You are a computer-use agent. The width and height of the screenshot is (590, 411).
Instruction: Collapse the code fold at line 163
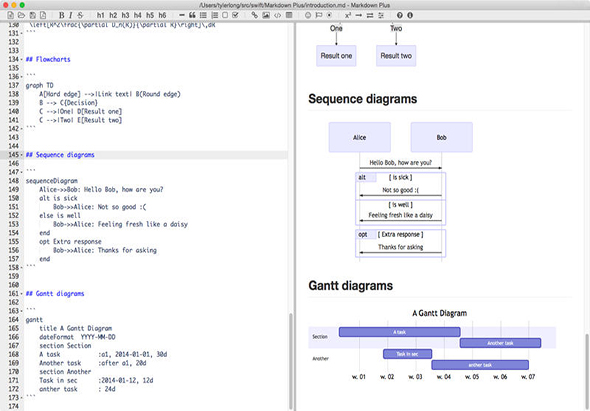21,311
